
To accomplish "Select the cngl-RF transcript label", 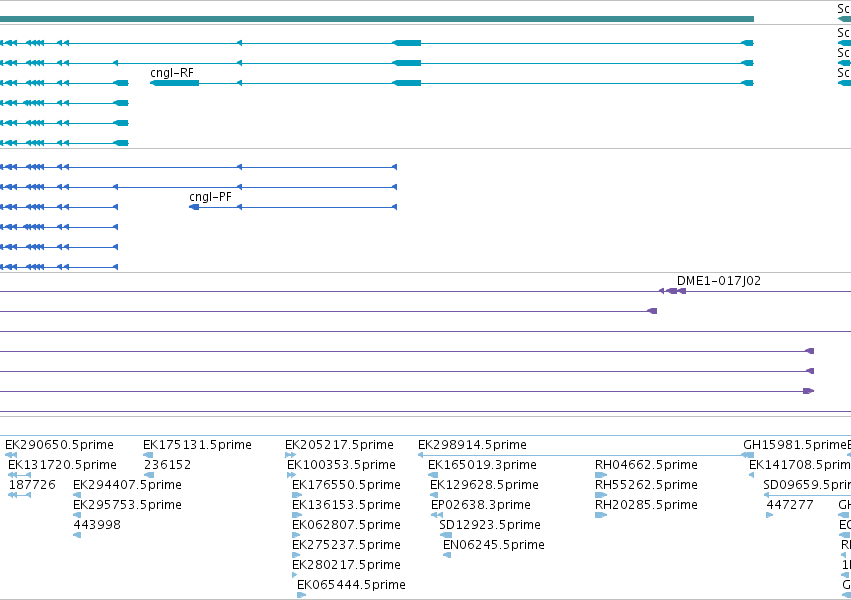I will coord(172,73).
